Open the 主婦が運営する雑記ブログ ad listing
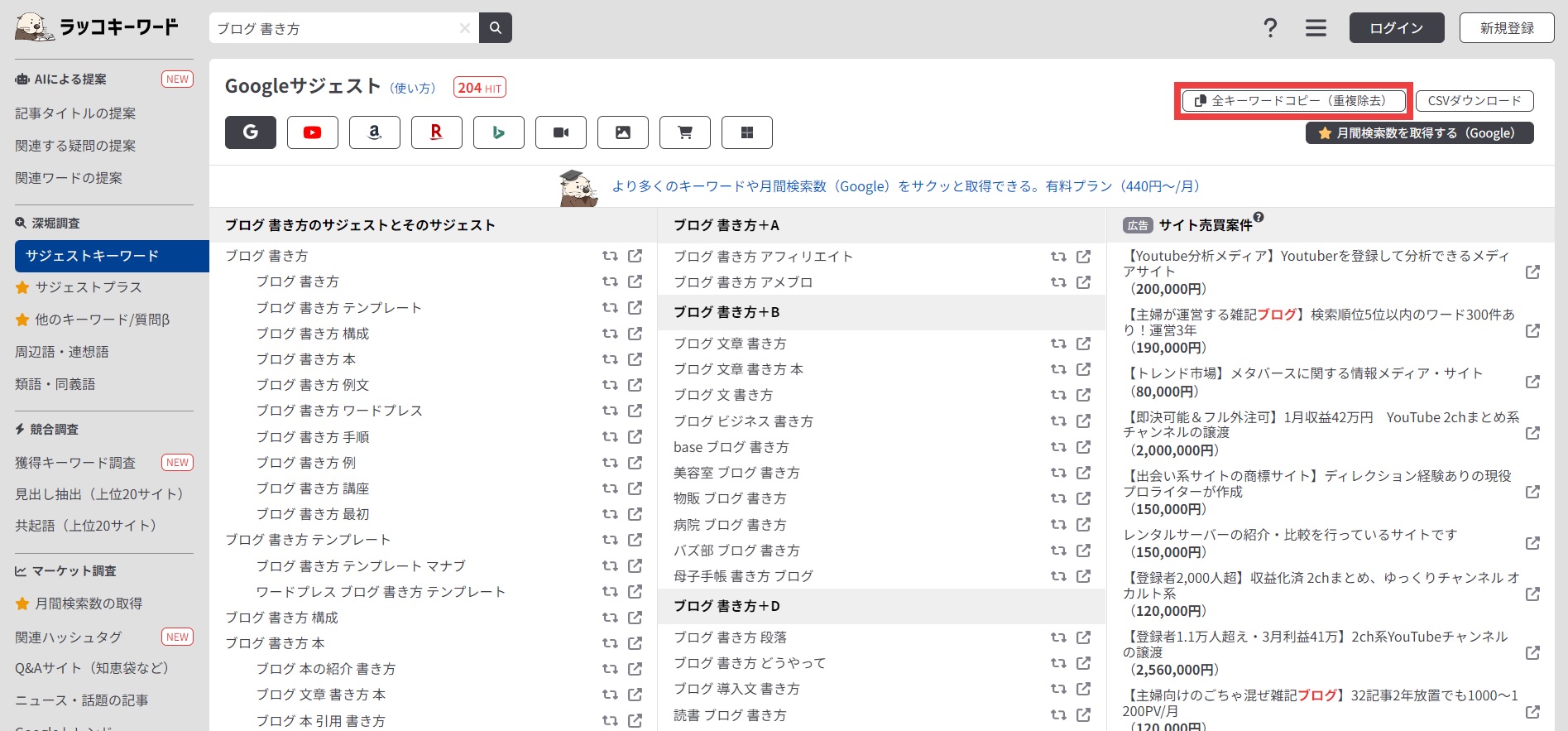 pyautogui.click(x=1319, y=331)
